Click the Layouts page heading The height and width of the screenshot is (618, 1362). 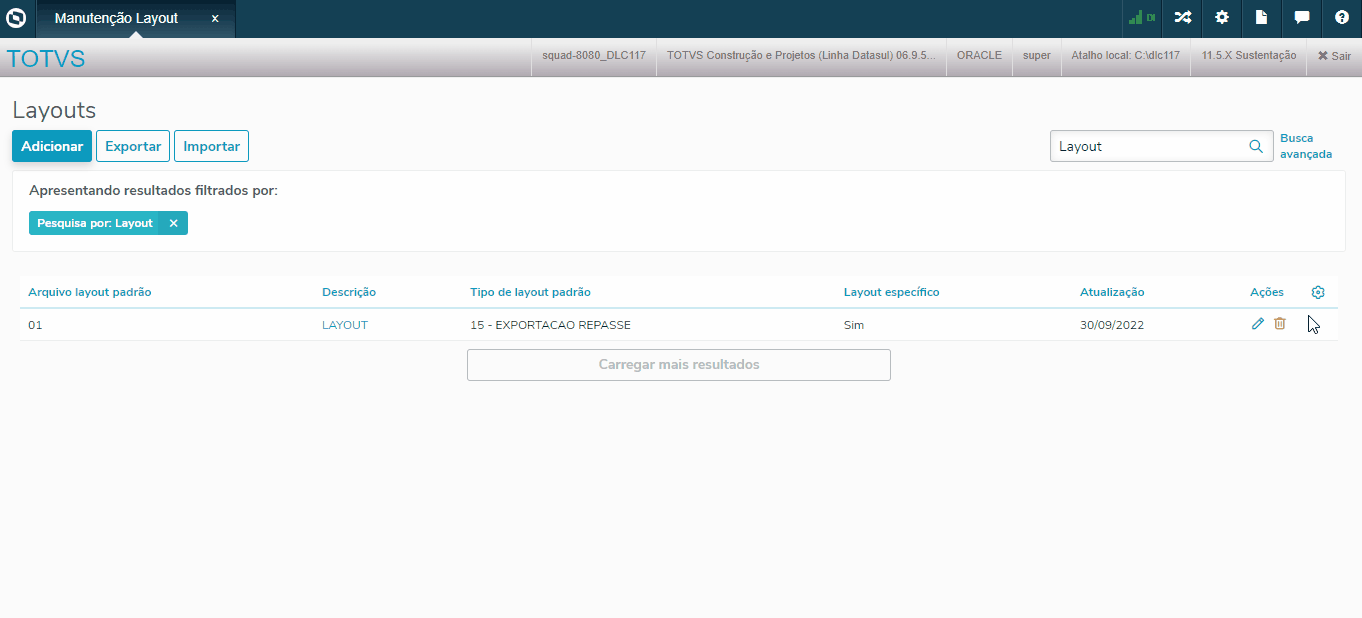point(54,111)
